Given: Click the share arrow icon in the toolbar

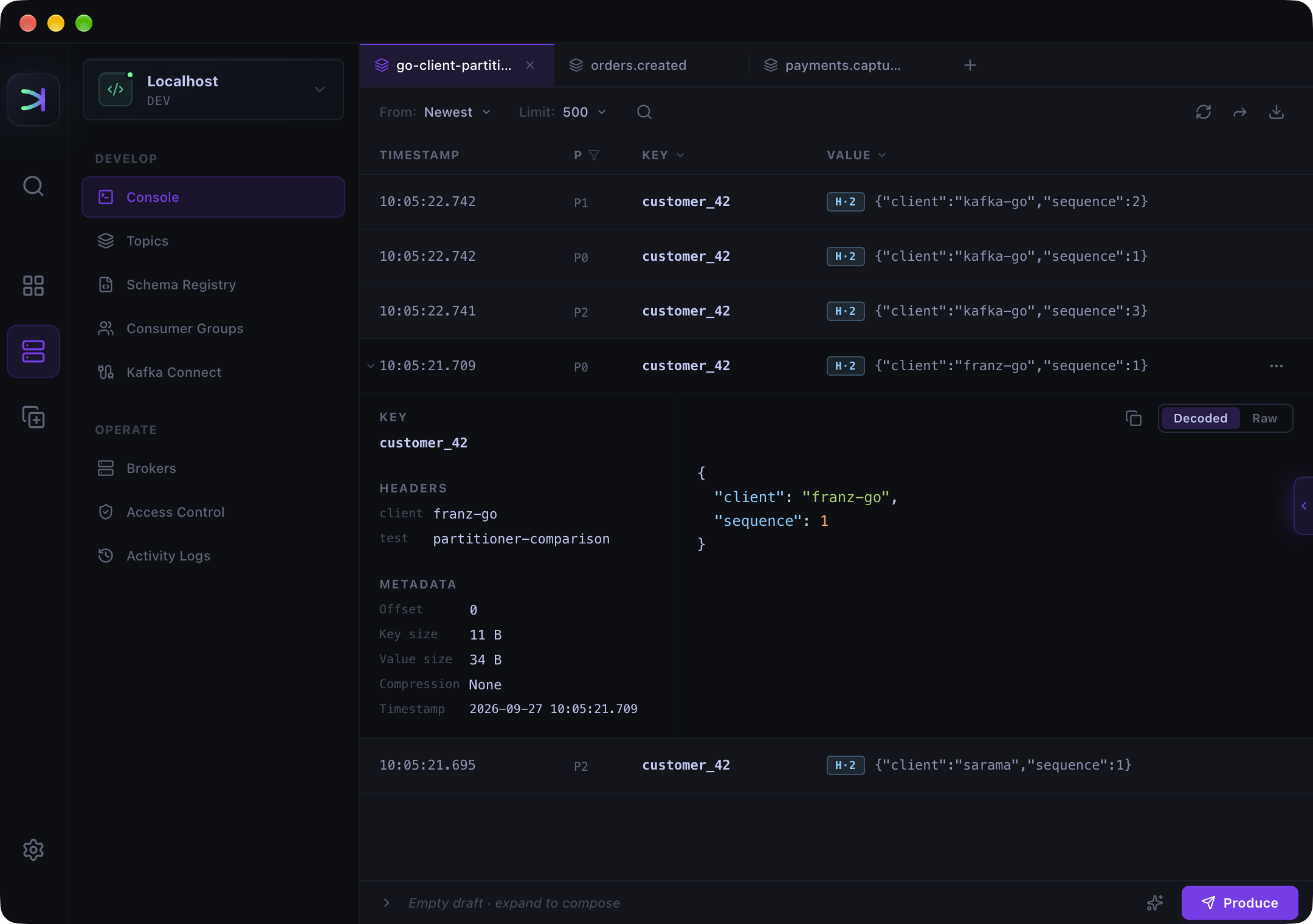Looking at the screenshot, I should coord(1240,112).
